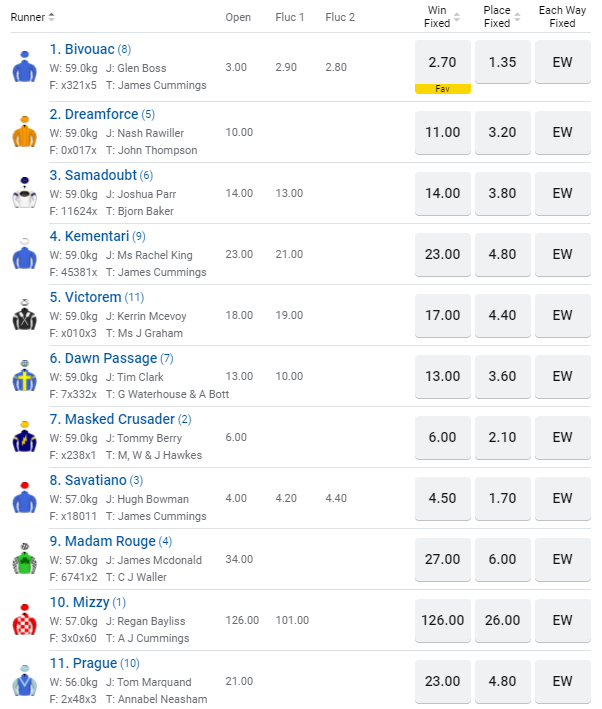Click Dreamforce's orange jockey silk icon

tap(24, 132)
